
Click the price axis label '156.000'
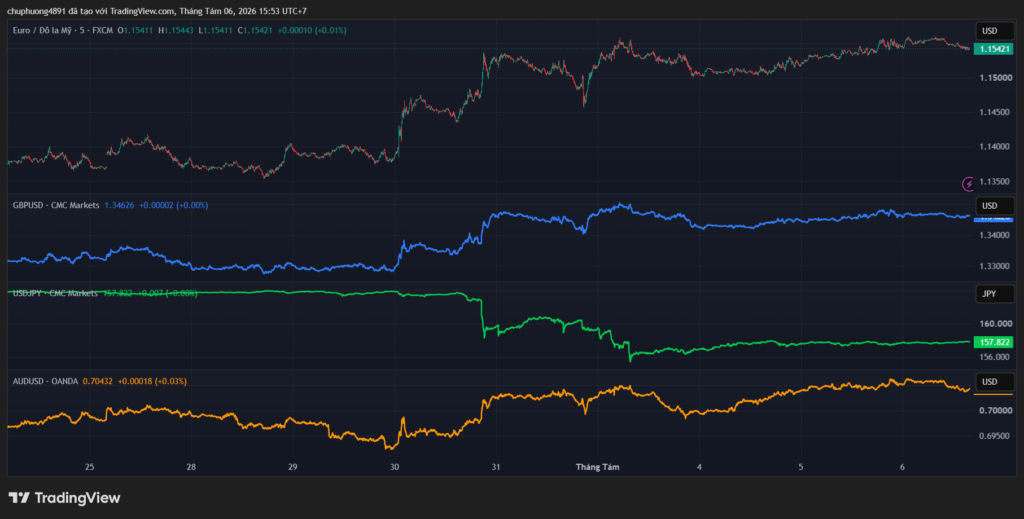[993, 357]
